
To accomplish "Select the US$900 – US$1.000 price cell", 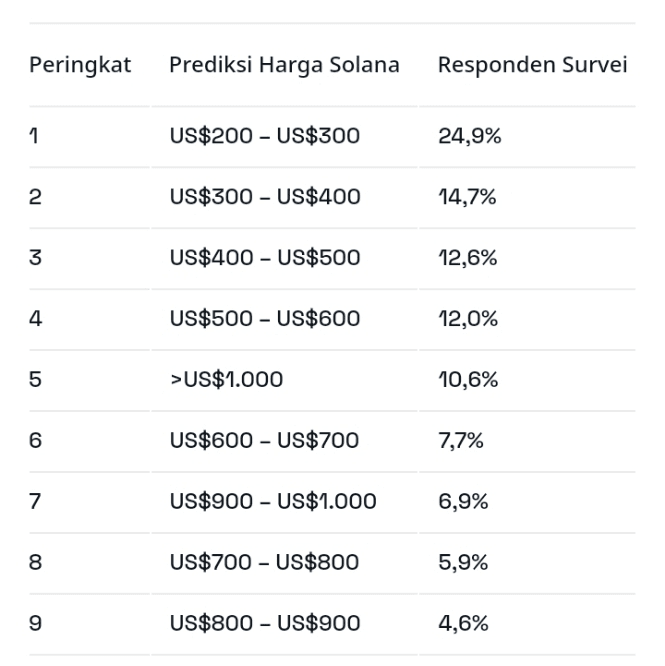I will pos(273,502).
